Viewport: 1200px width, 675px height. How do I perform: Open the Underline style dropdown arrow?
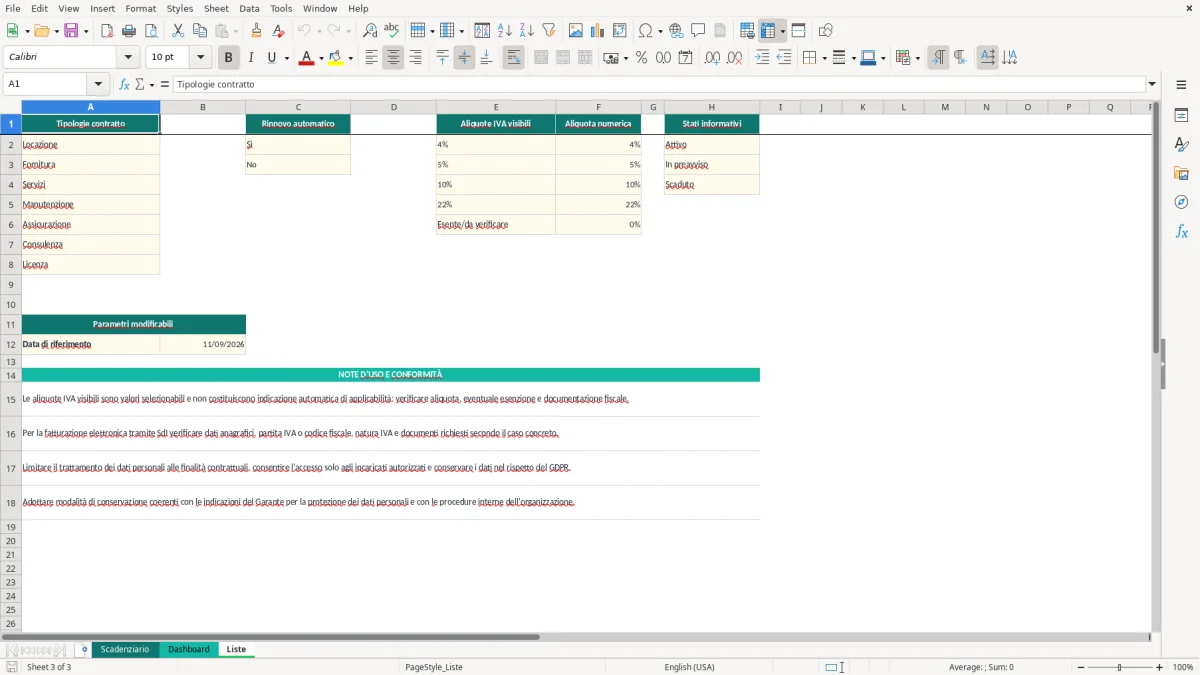[286, 58]
